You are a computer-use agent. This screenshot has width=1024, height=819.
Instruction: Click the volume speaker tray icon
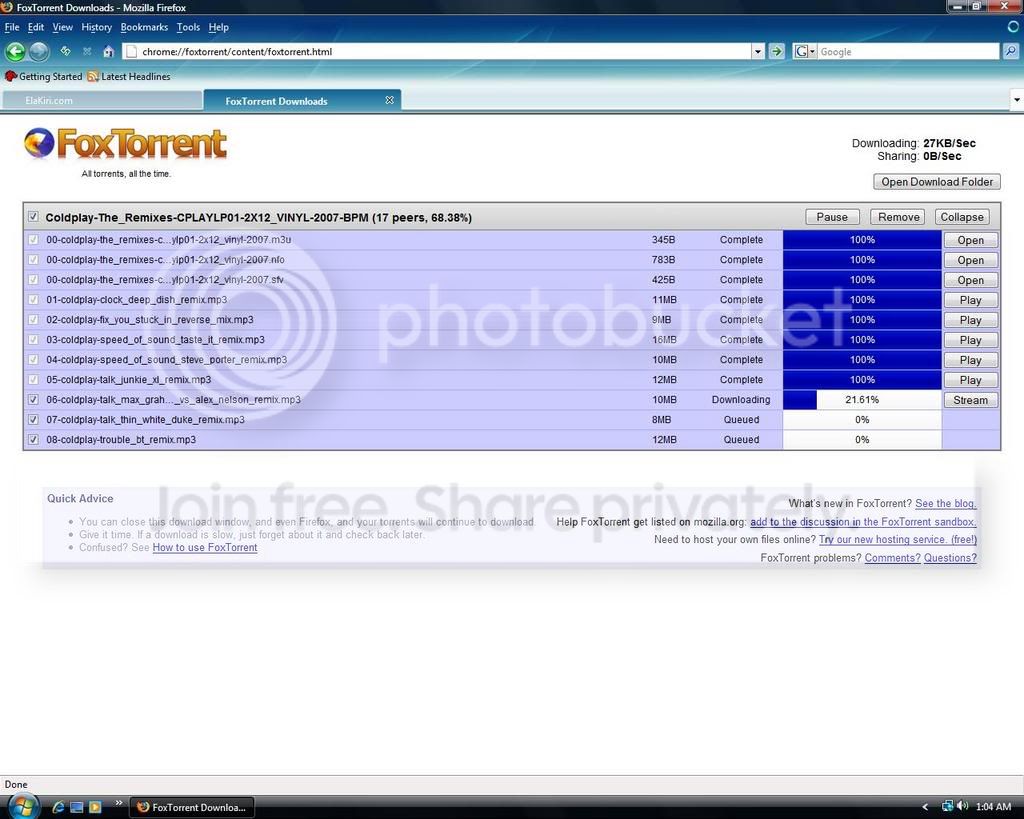coord(963,807)
